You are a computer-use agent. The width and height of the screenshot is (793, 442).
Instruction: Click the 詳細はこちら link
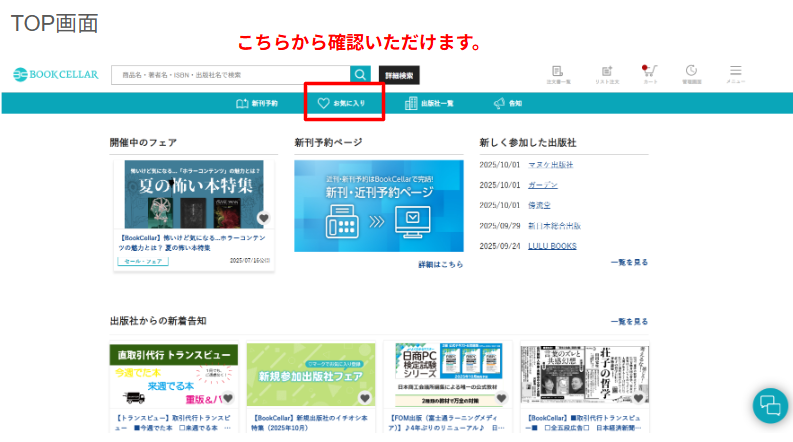click(x=440, y=264)
